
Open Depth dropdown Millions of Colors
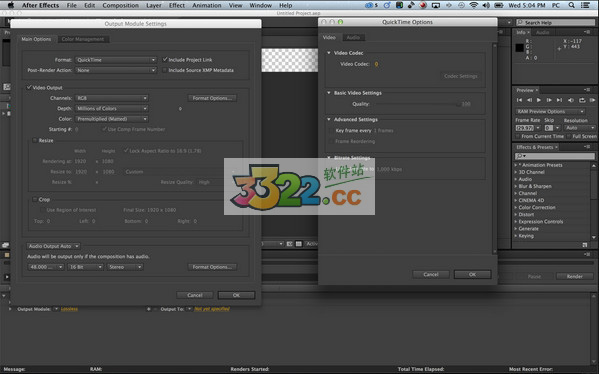[x=112, y=108]
